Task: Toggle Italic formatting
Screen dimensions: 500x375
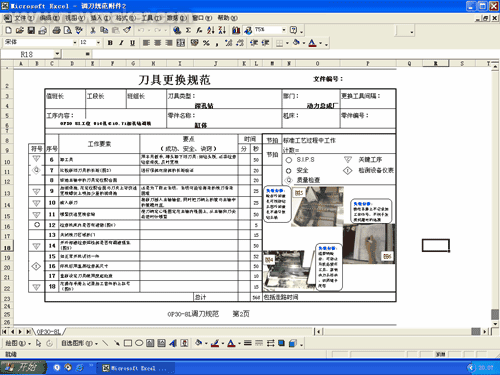Action: click(121, 43)
